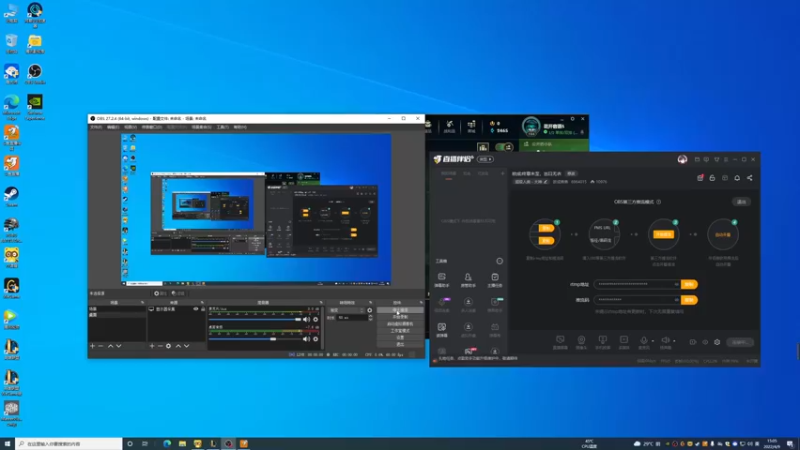Adjust transition duration stepper arrows
The height and width of the screenshot is (450, 800).
370,317
